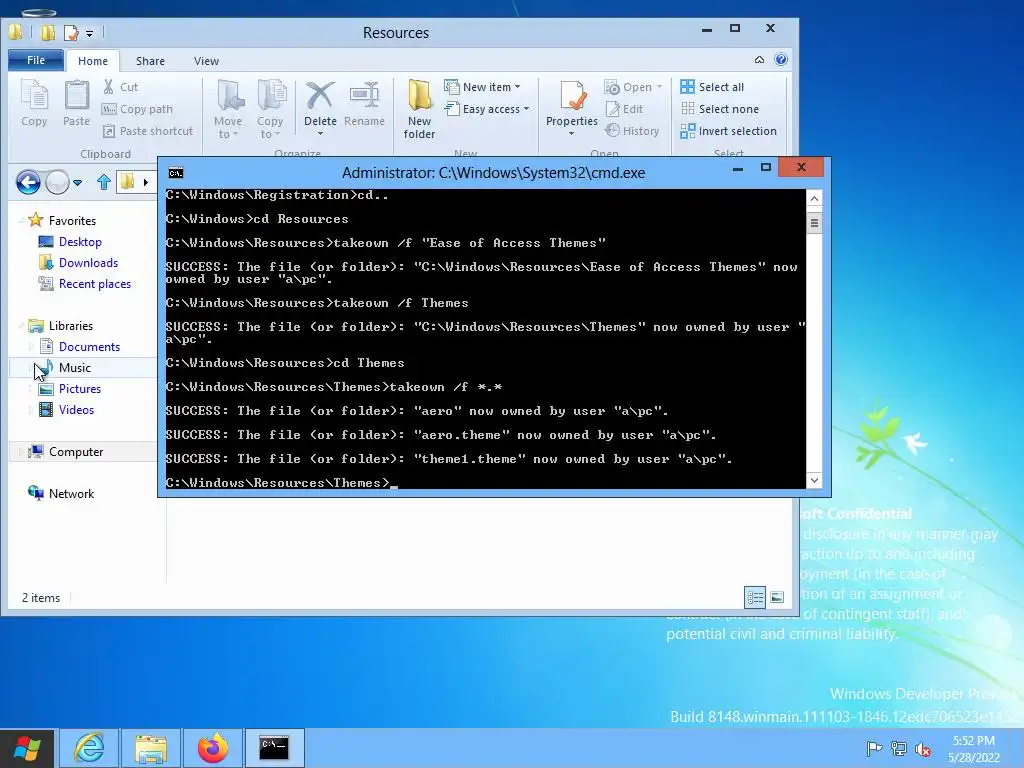Click Select none in ribbon

click(719, 109)
